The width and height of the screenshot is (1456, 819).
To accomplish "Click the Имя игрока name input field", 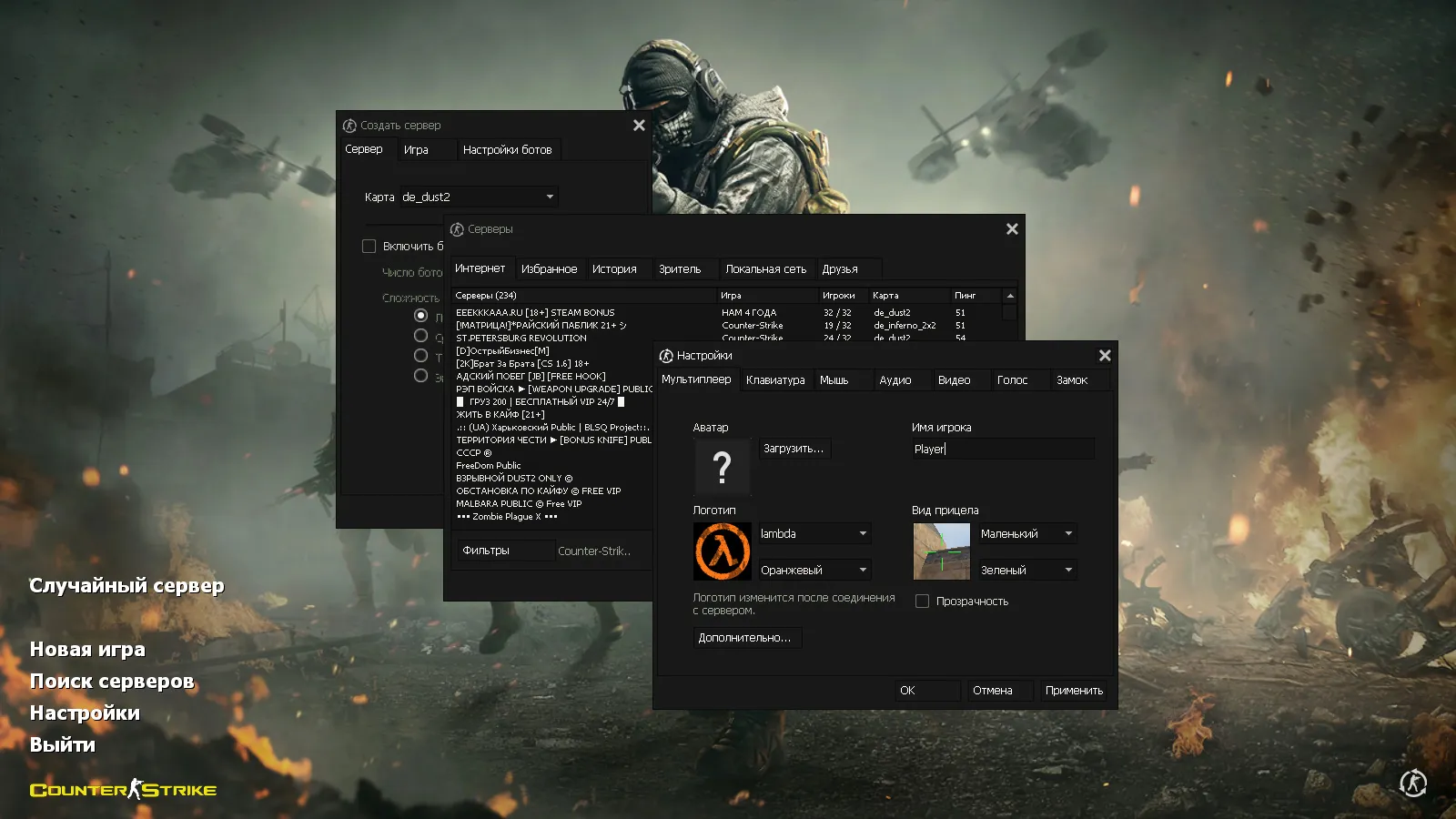I will point(1003,449).
